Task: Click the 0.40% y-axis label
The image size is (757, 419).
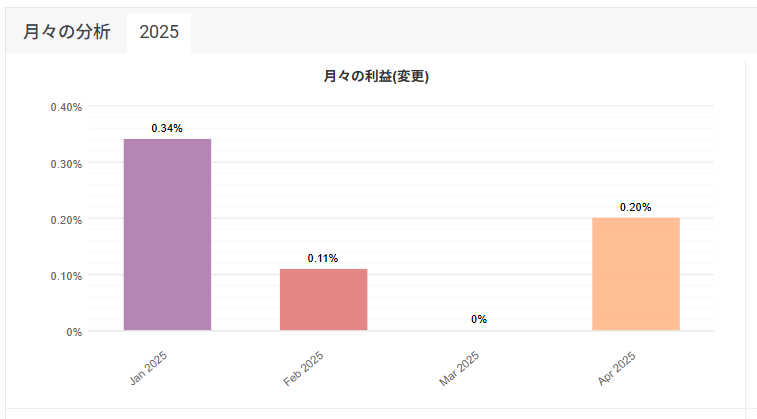Action: pyautogui.click(x=66, y=107)
